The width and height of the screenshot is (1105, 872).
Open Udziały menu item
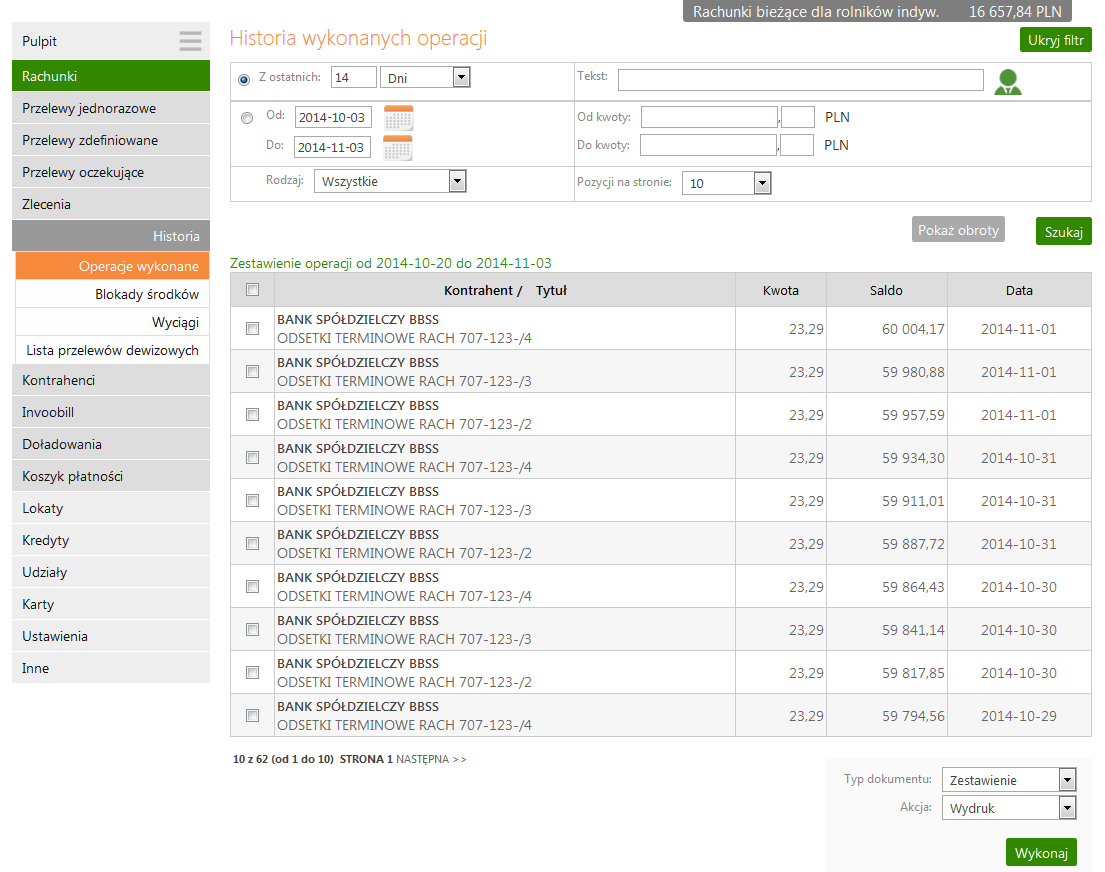[x=111, y=572]
